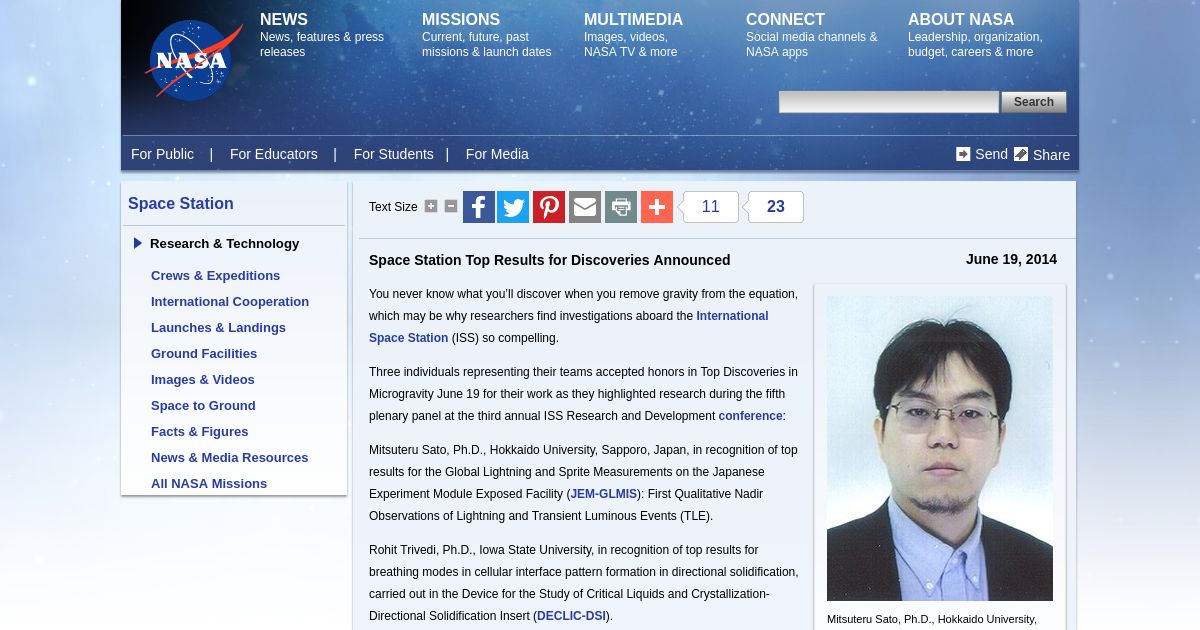Open the CONNECT menu
The width and height of the screenshot is (1200, 630).
point(785,20)
